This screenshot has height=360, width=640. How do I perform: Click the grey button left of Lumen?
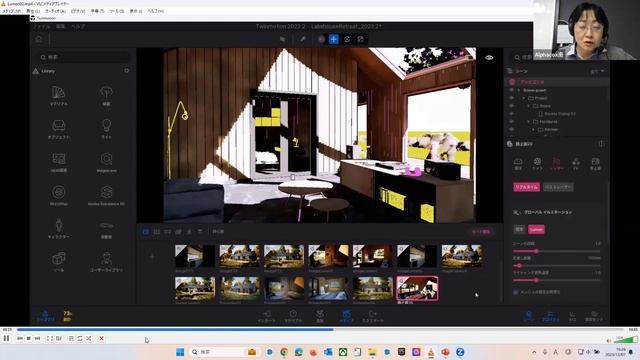tap(519, 229)
